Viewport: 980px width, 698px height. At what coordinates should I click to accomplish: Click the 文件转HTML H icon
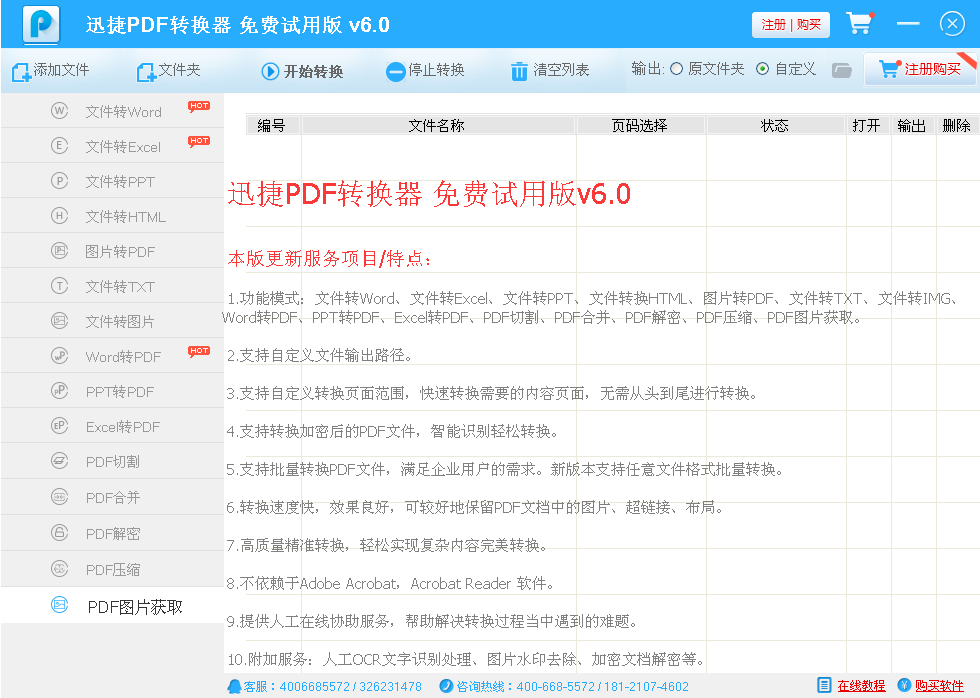[59, 216]
